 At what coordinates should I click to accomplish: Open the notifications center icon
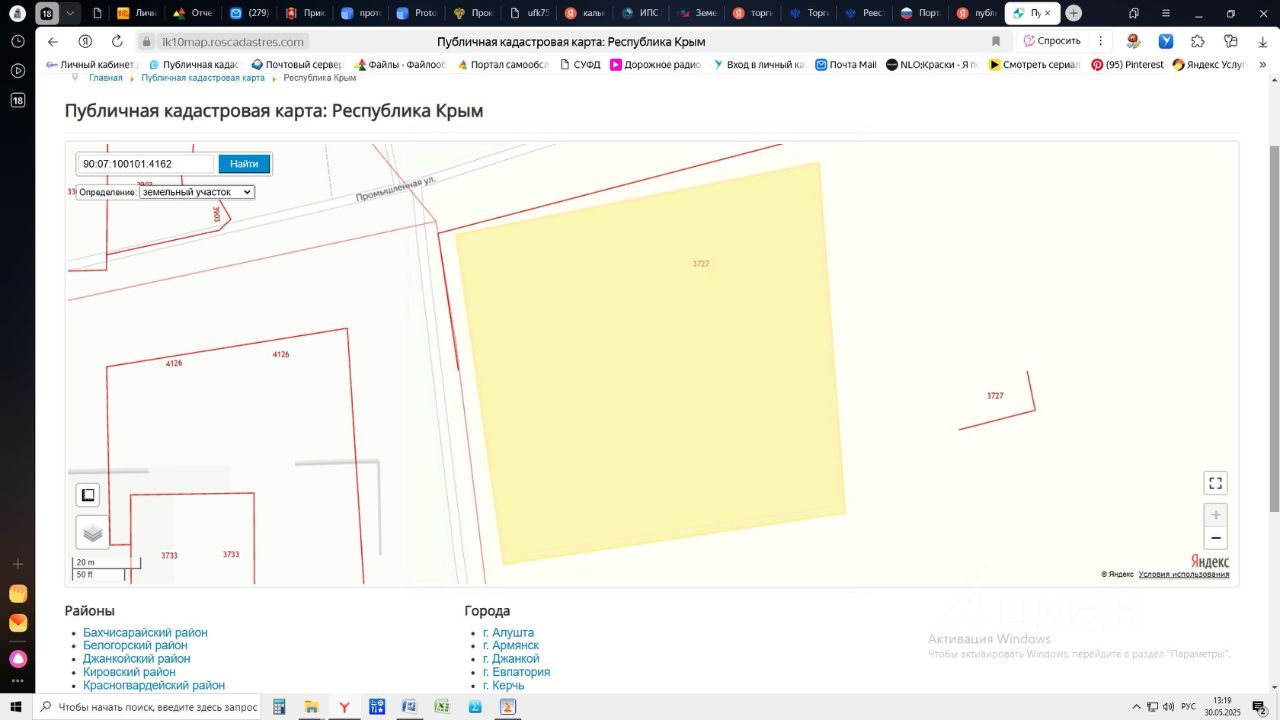(x=1260, y=707)
